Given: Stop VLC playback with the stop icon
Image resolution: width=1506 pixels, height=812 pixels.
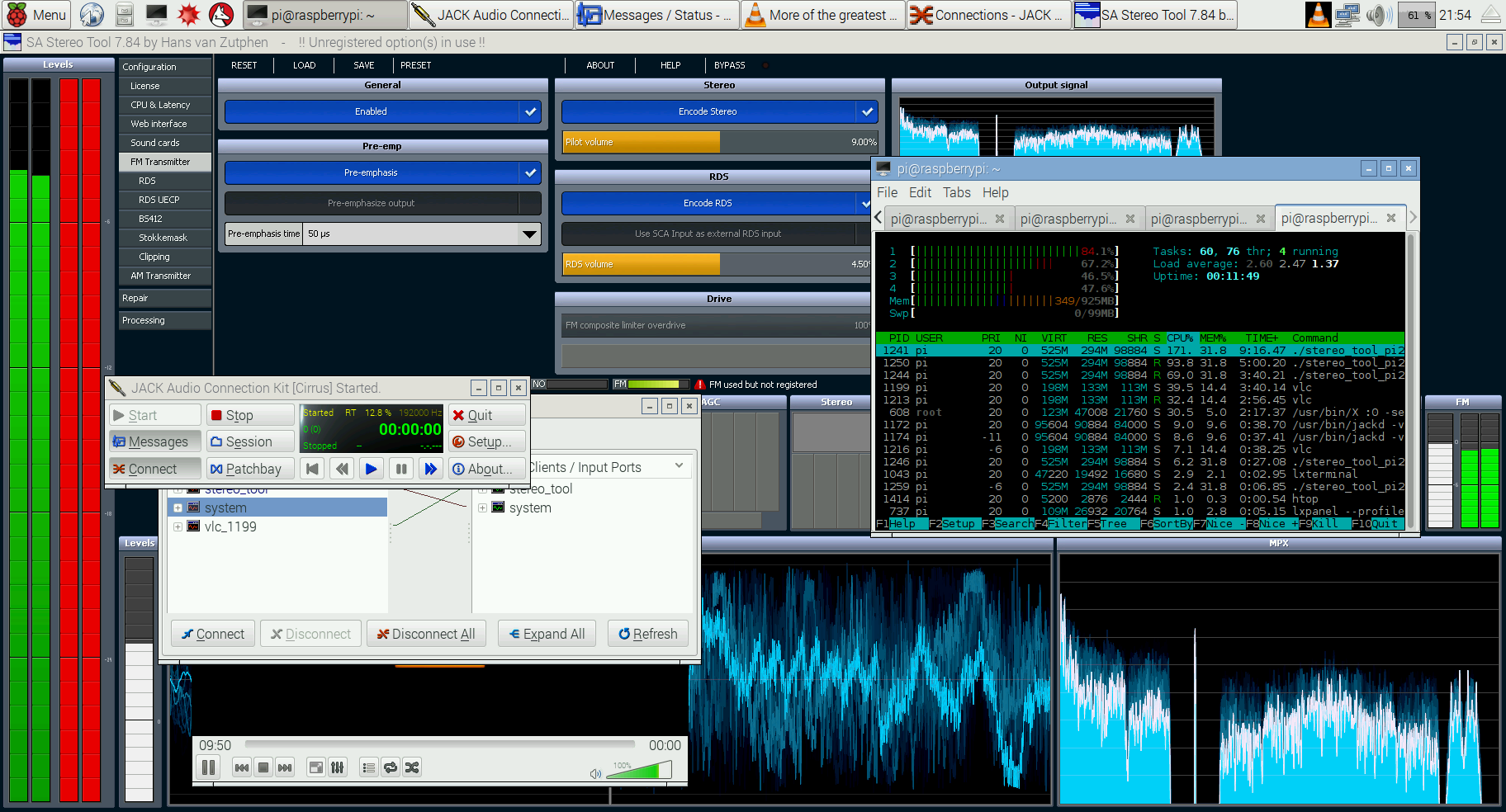Looking at the screenshot, I should (x=263, y=767).
